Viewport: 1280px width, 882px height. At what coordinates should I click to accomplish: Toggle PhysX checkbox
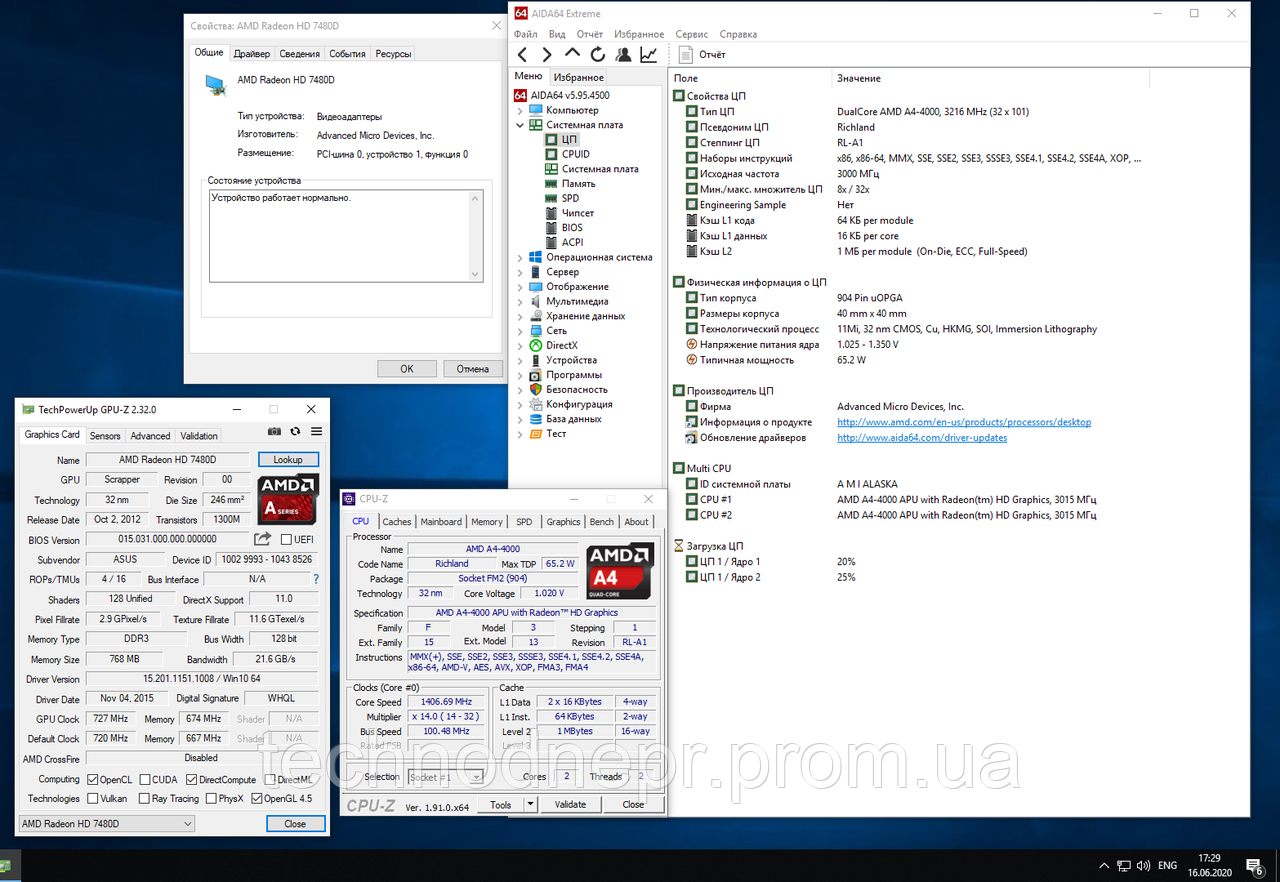tap(211, 799)
